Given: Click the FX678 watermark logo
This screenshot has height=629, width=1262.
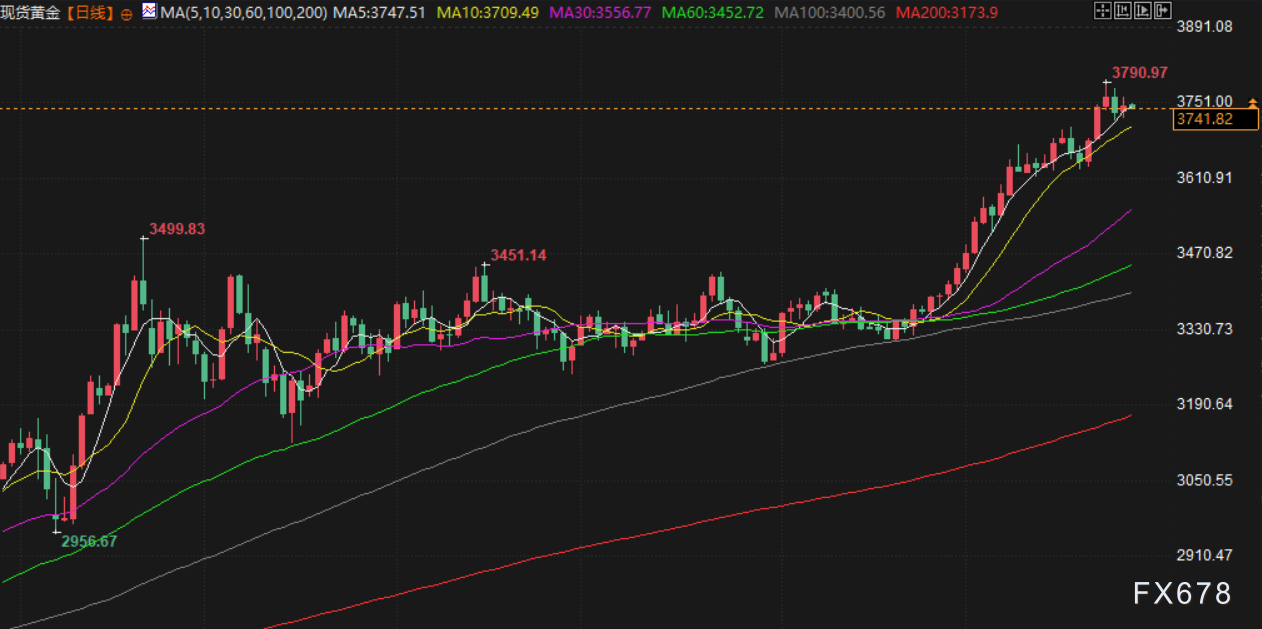Looking at the screenshot, I should (1182, 593).
